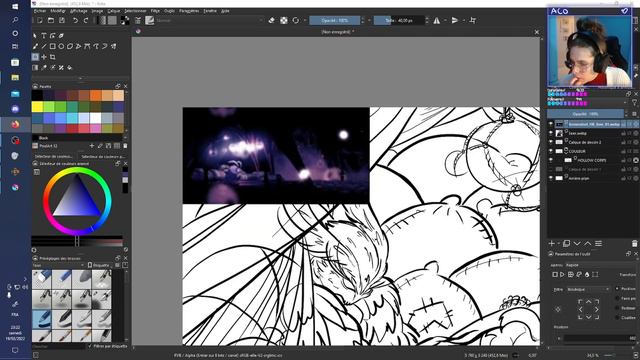Open the transform filter 'Bicubique' dropdown

coord(588,289)
